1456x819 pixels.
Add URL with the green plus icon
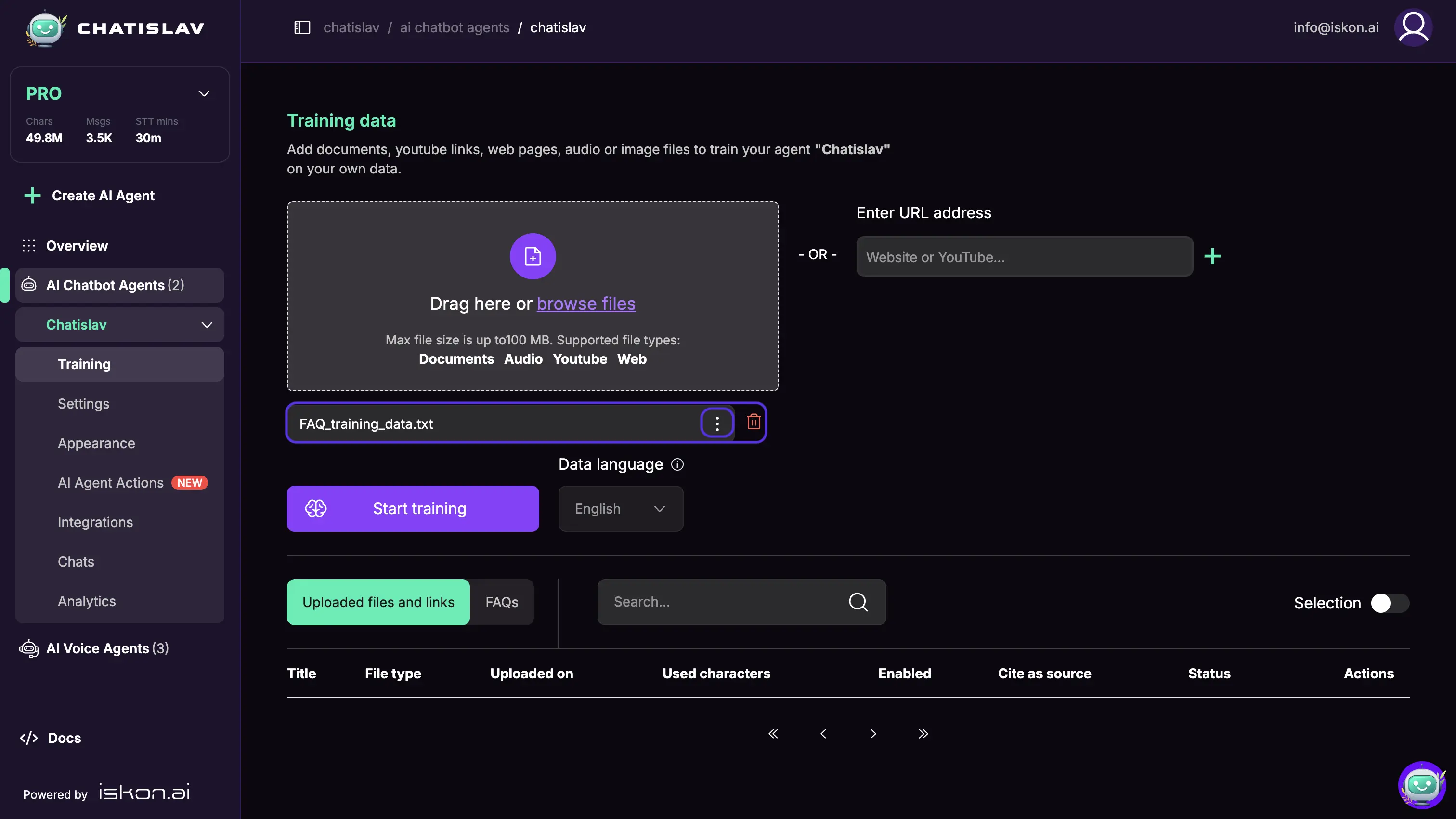pos(1212,256)
